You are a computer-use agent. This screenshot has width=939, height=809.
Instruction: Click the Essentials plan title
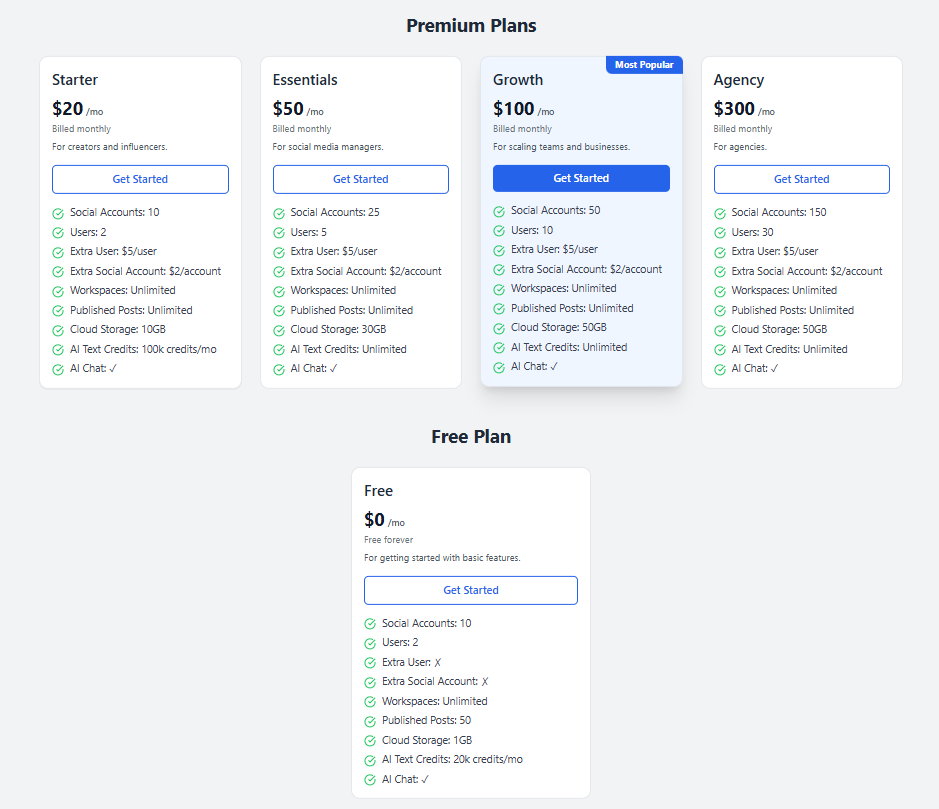tap(305, 80)
